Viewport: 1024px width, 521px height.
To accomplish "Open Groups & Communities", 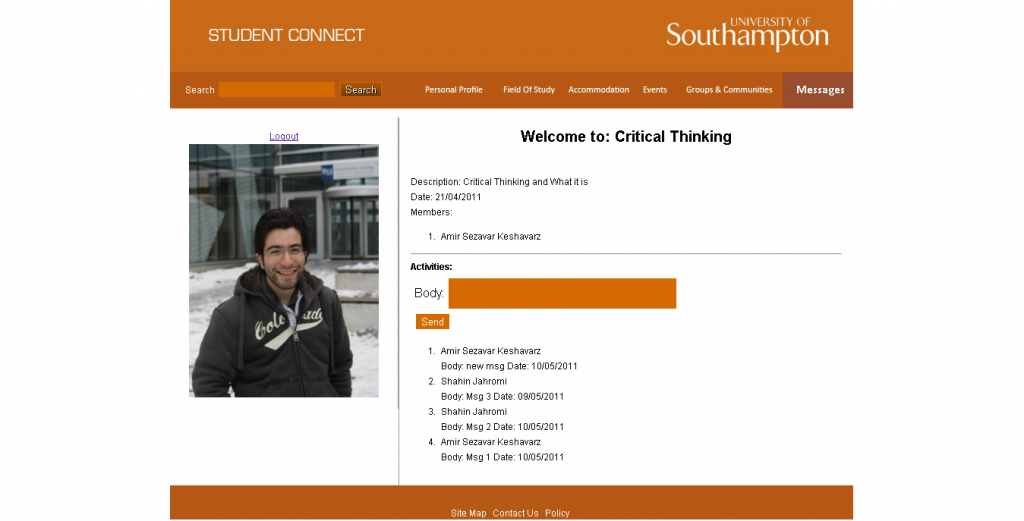I will coord(729,90).
